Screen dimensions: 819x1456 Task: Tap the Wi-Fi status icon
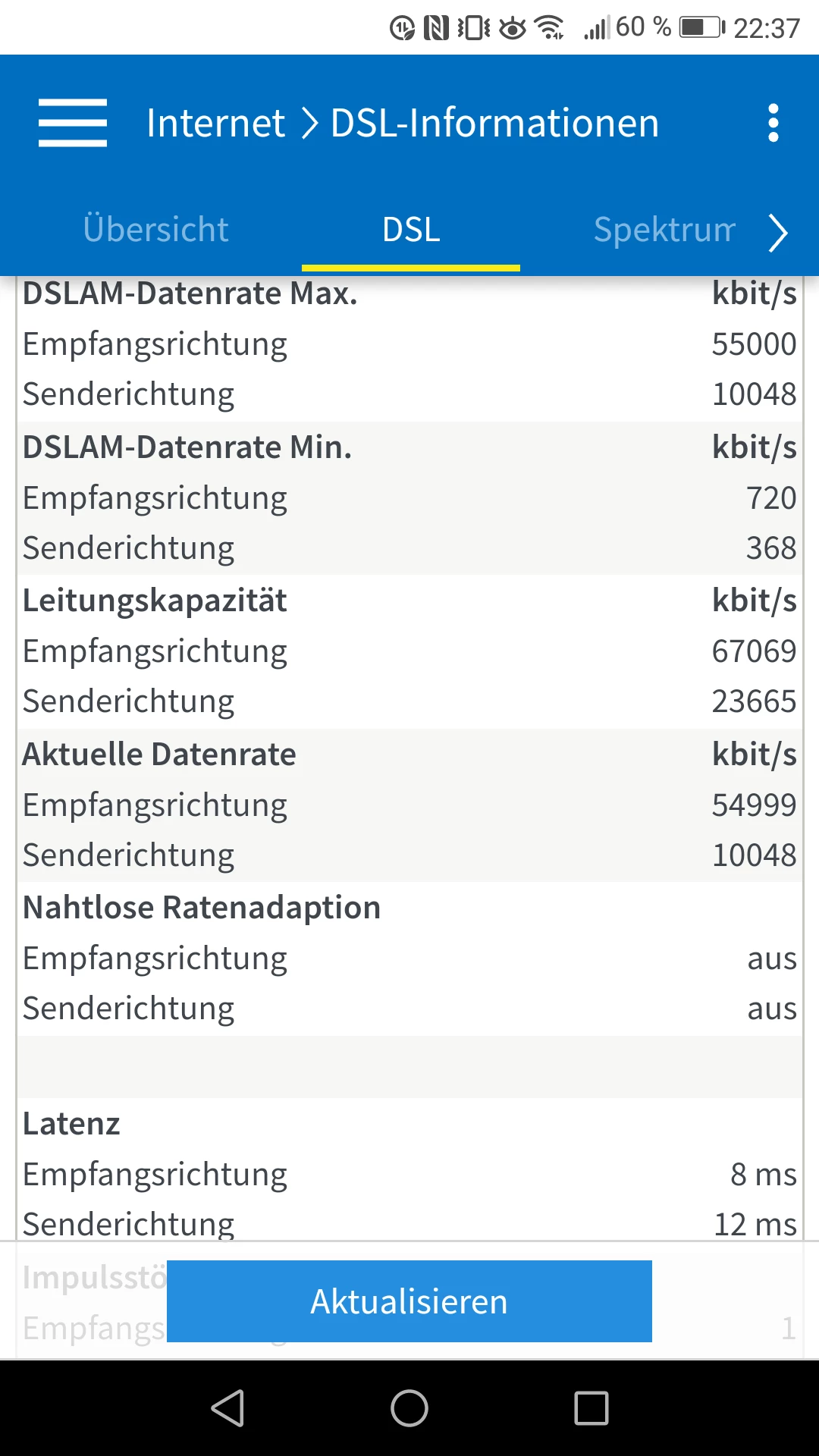point(549,28)
